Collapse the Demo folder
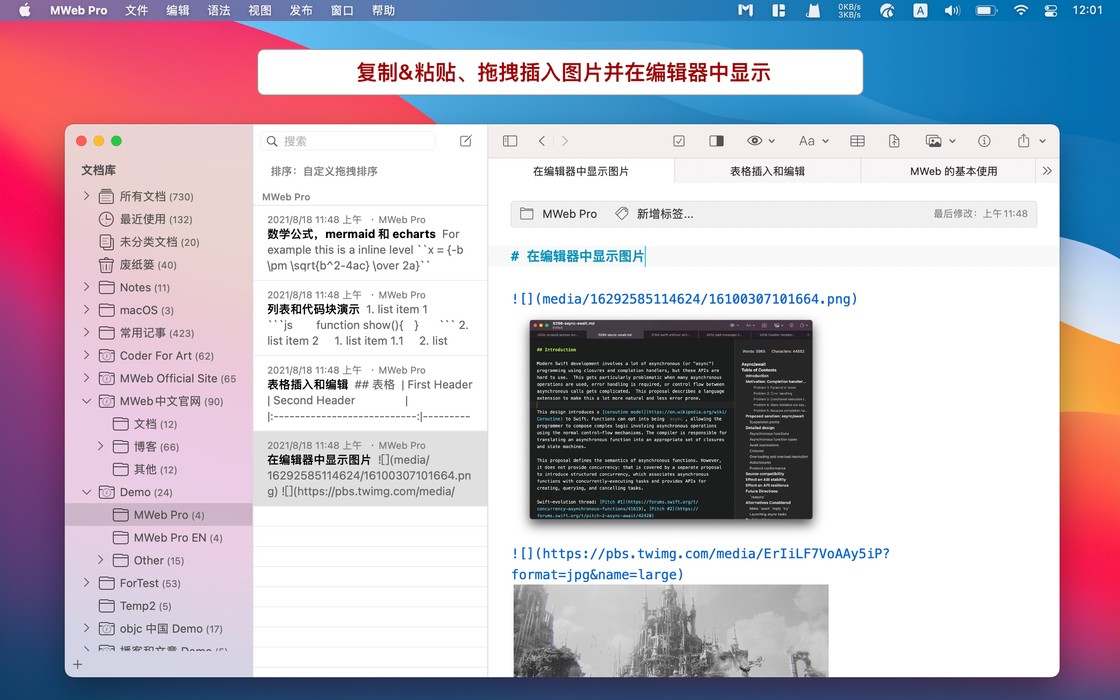The height and width of the screenshot is (700, 1120). [x=86, y=492]
